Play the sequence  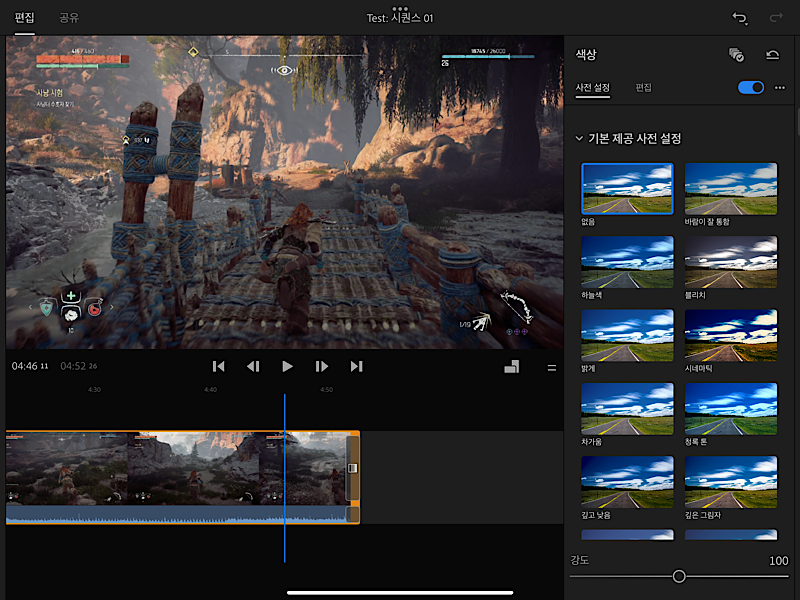tap(287, 366)
